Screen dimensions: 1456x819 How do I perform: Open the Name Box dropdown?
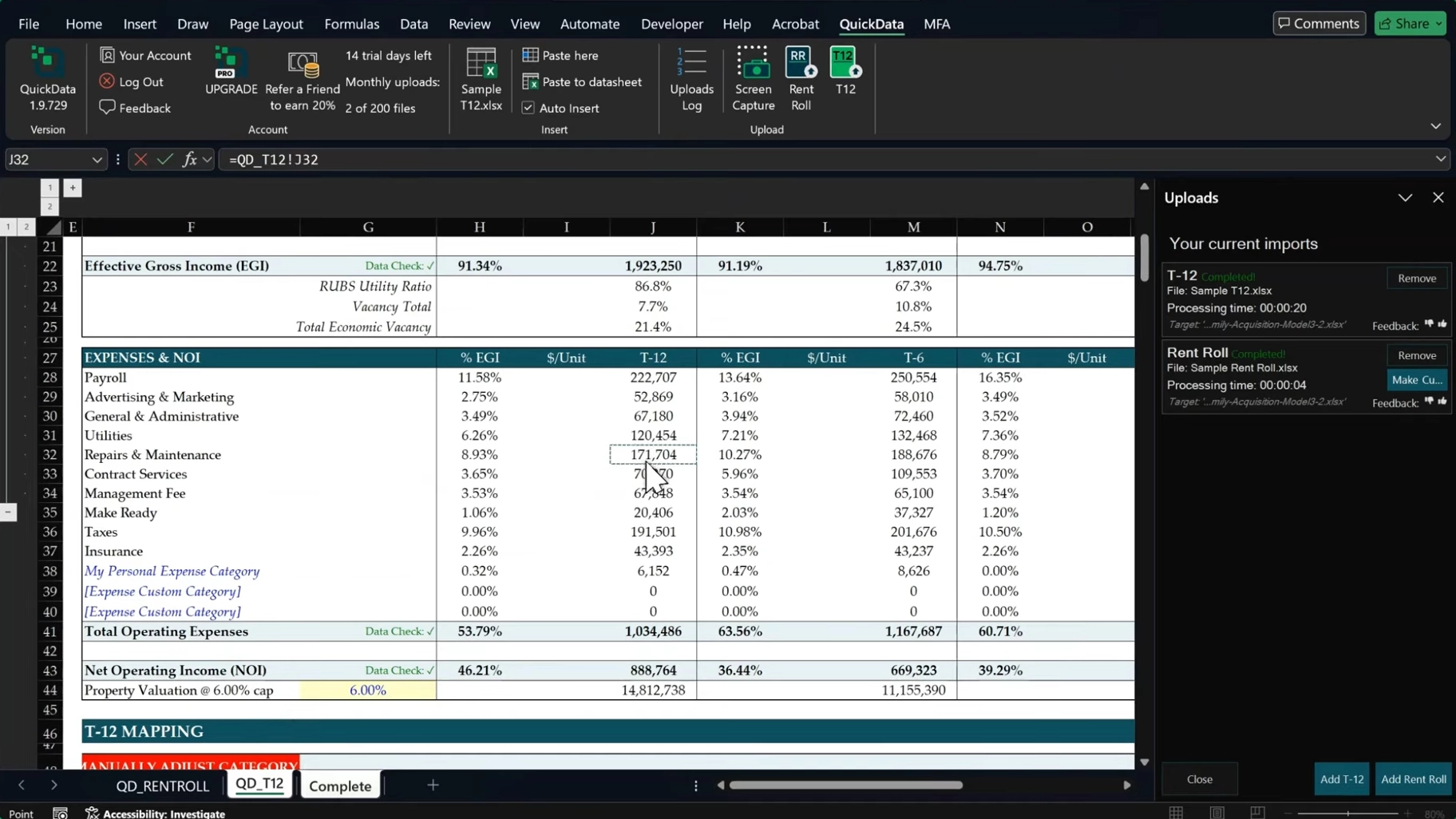[x=96, y=159]
